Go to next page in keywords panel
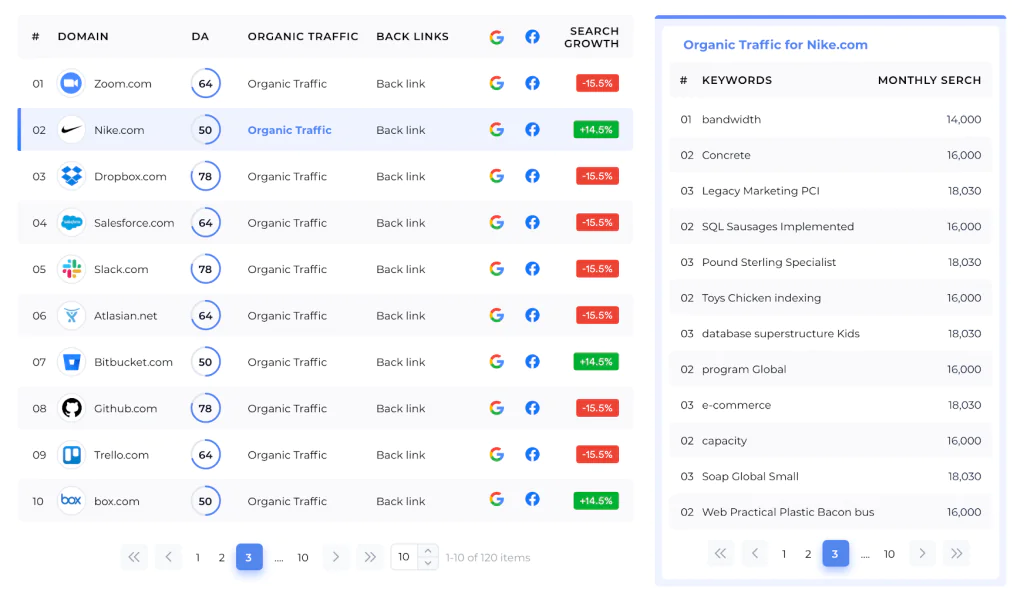Screen dimensions: 1024x610 [x=922, y=554]
